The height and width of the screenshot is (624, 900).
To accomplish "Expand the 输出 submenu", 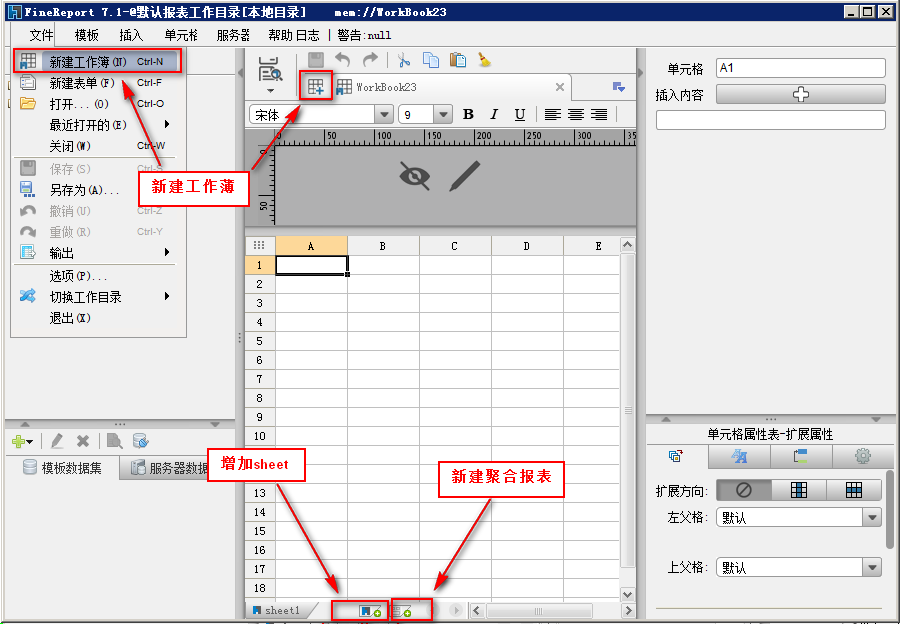I will [x=94, y=253].
